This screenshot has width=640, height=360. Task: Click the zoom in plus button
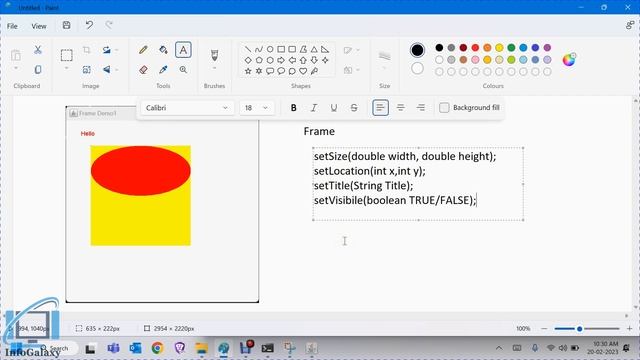629,328
